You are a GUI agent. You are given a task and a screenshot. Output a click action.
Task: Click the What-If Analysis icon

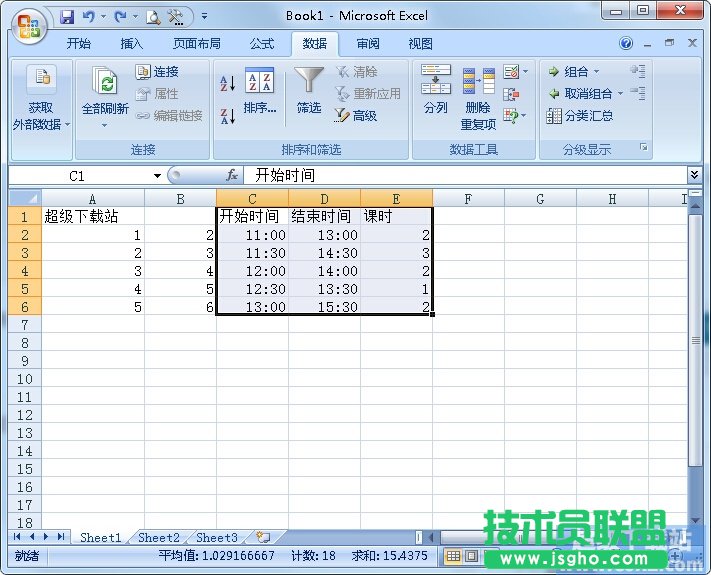coord(511,116)
